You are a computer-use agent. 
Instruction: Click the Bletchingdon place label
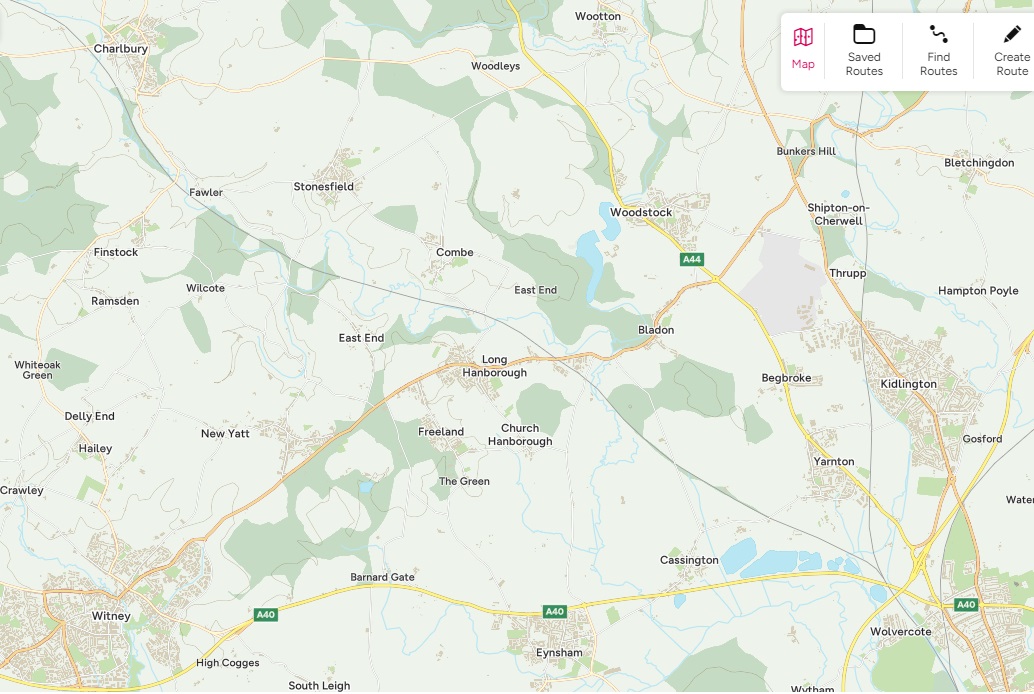point(979,163)
